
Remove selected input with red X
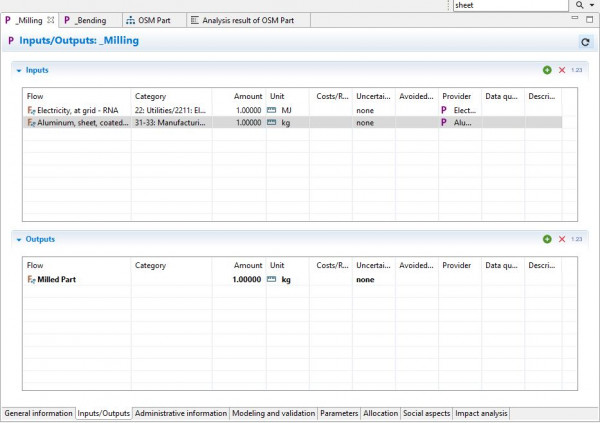click(562, 70)
